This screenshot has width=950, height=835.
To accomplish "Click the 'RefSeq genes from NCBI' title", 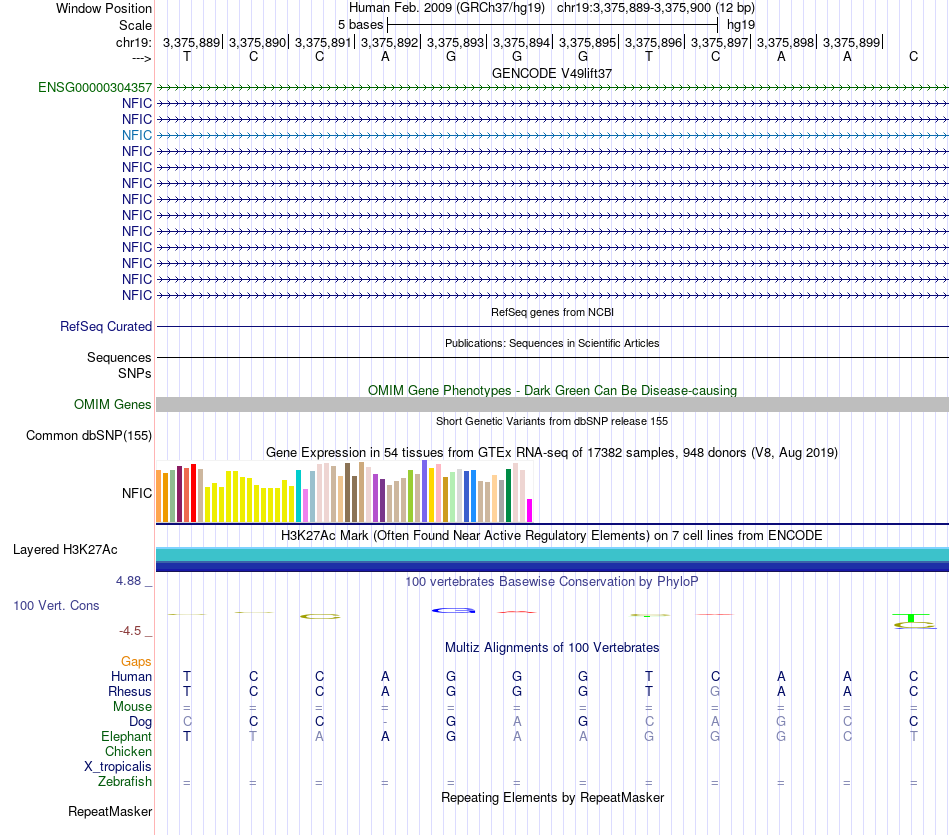I will [552, 312].
